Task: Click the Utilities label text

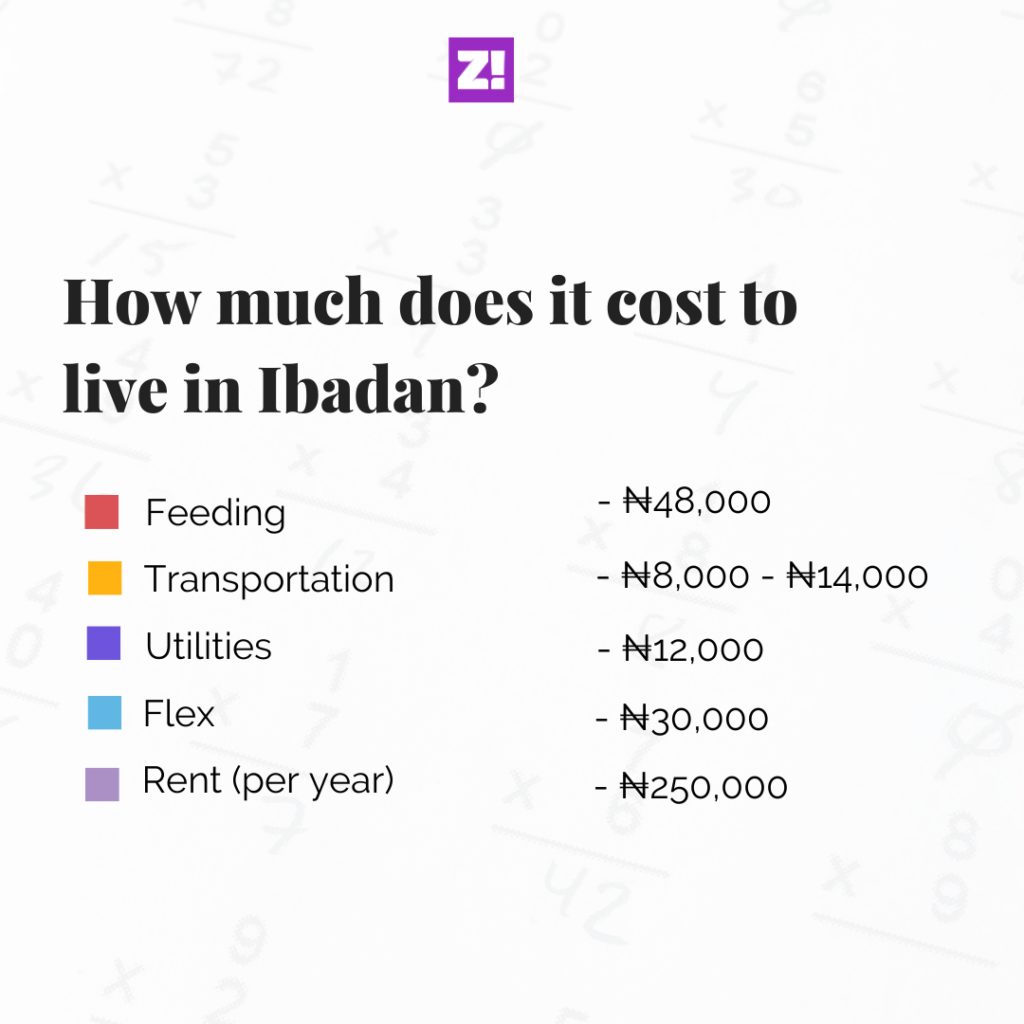Action: pos(208,646)
